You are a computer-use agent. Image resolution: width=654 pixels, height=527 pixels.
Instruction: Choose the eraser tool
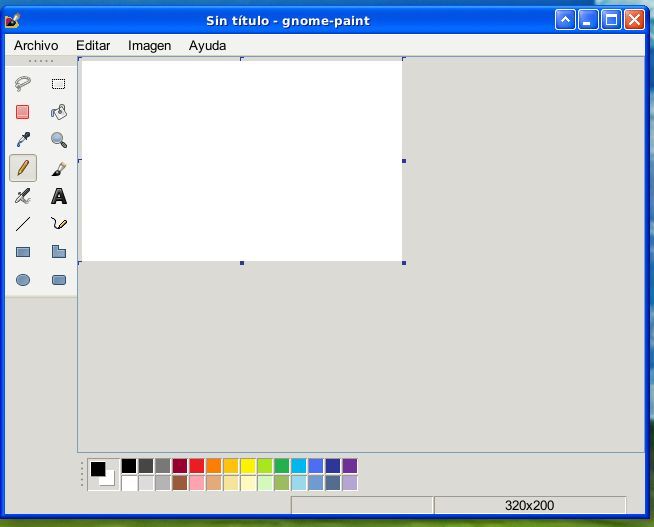tap(23, 112)
